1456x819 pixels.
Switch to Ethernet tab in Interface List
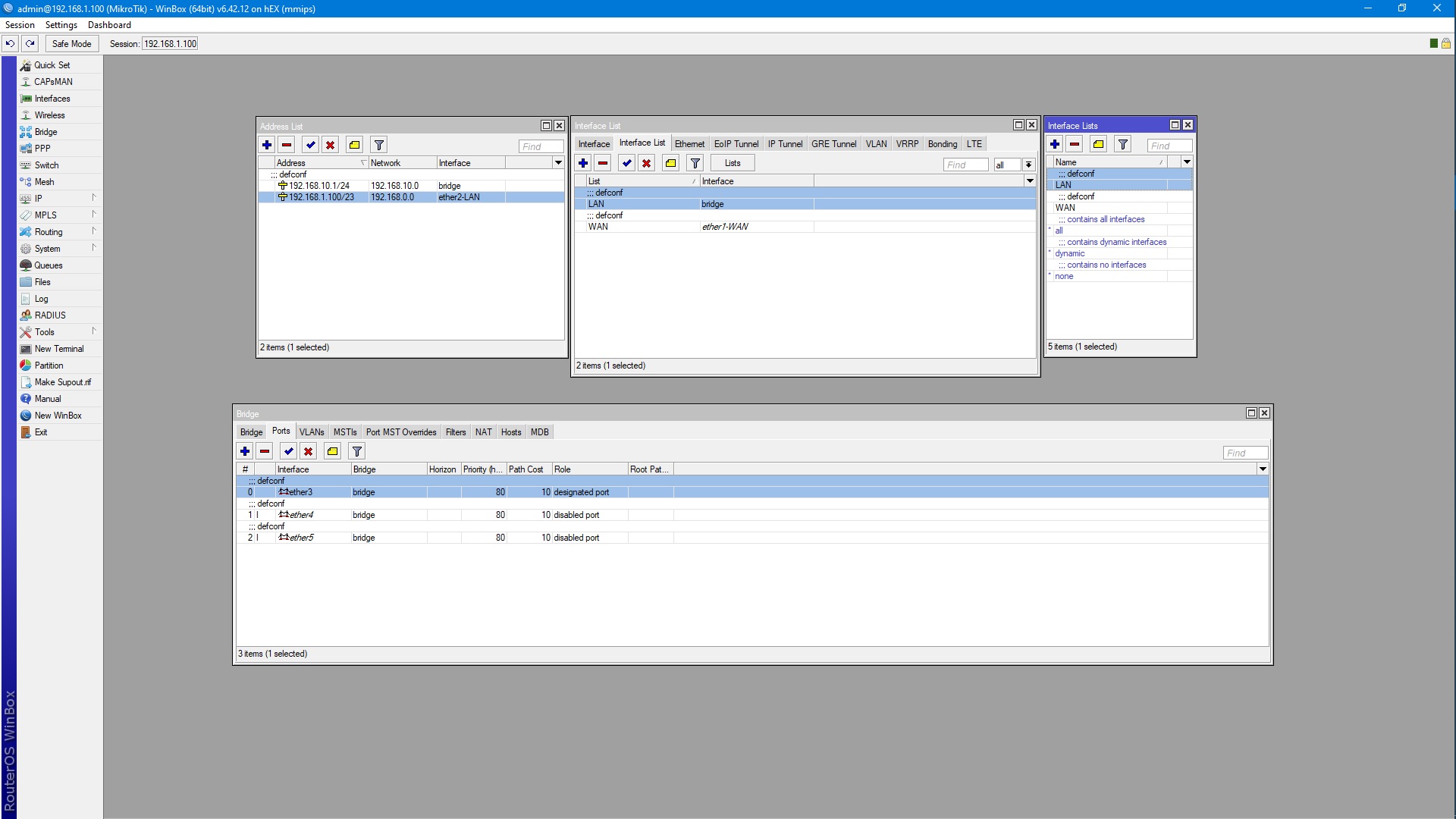click(x=689, y=144)
